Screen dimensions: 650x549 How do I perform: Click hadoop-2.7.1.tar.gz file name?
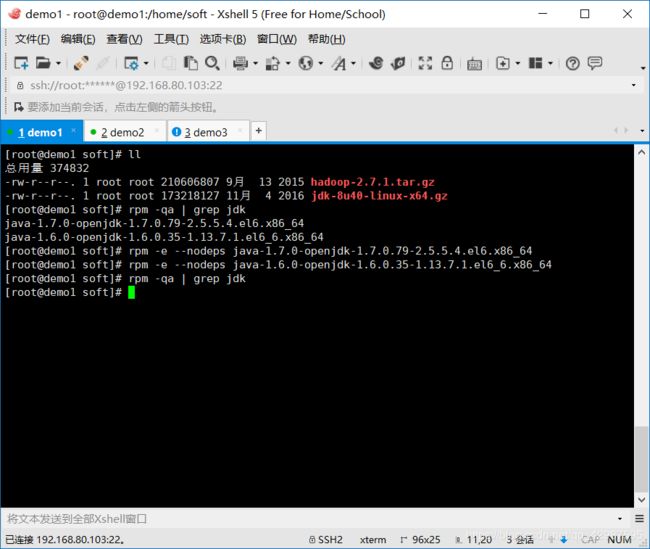pos(372,182)
